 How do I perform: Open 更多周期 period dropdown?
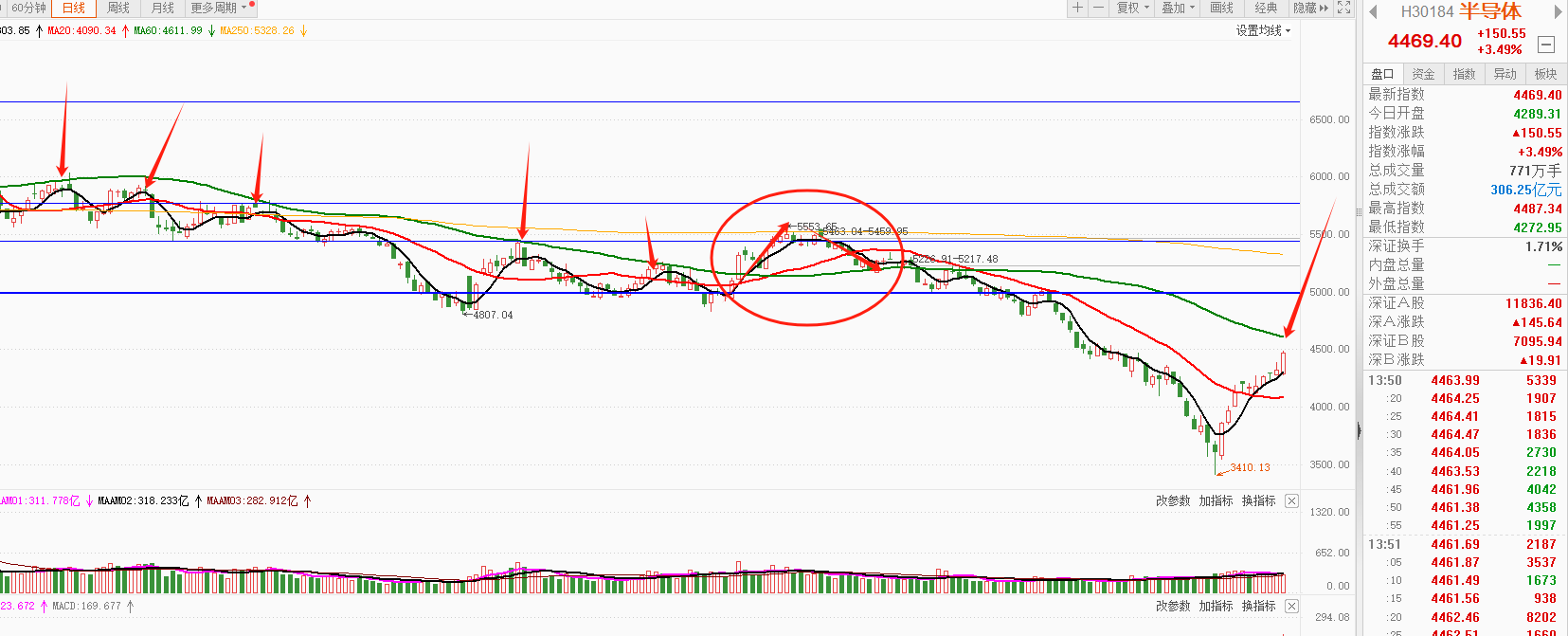(x=219, y=8)
